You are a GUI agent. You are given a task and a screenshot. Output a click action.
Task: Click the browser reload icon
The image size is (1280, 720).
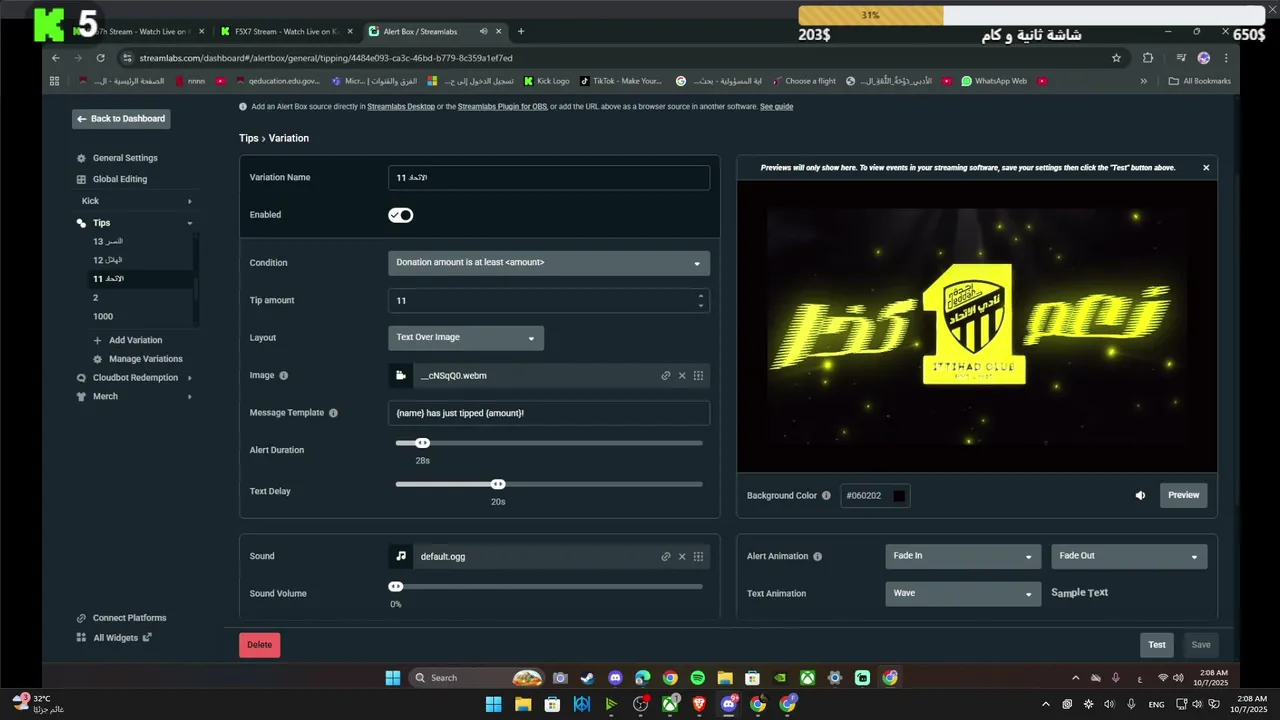click(x=100, y=58)
